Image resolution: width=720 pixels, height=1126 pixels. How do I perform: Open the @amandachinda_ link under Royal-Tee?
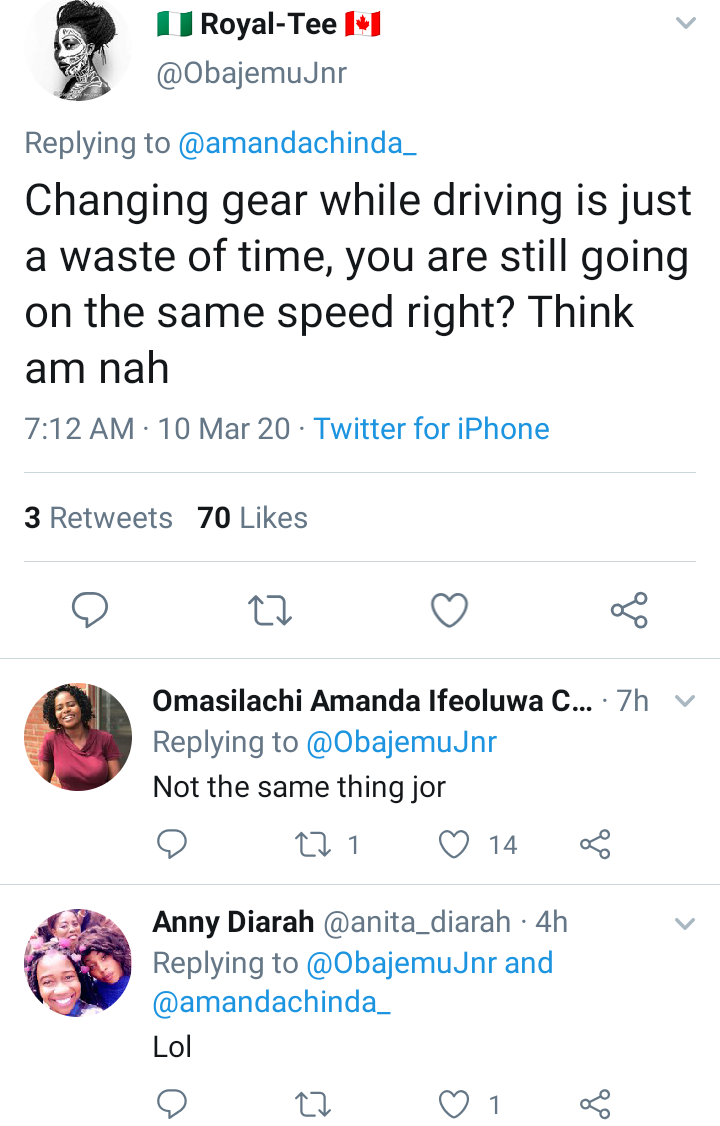297,143
